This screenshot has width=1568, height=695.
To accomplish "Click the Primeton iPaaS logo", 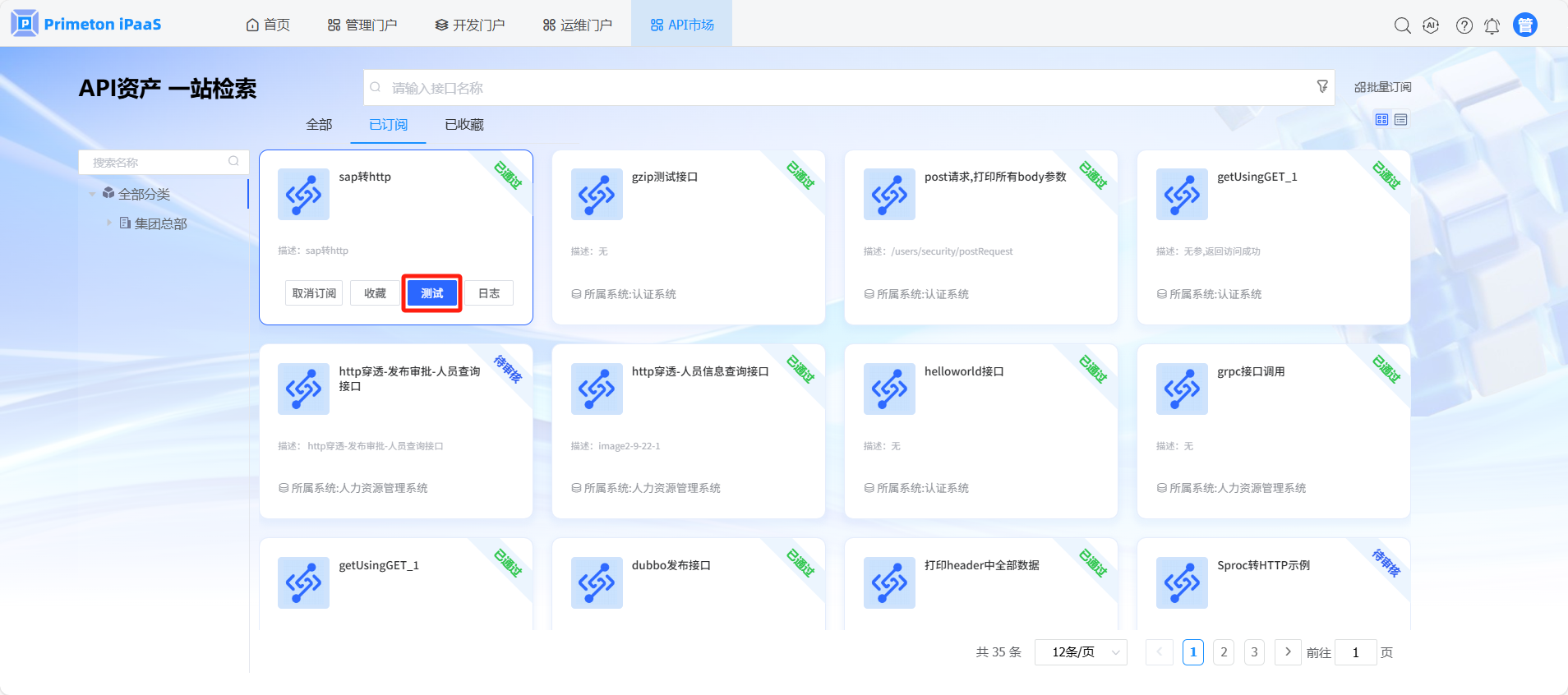I will (86, 24).
